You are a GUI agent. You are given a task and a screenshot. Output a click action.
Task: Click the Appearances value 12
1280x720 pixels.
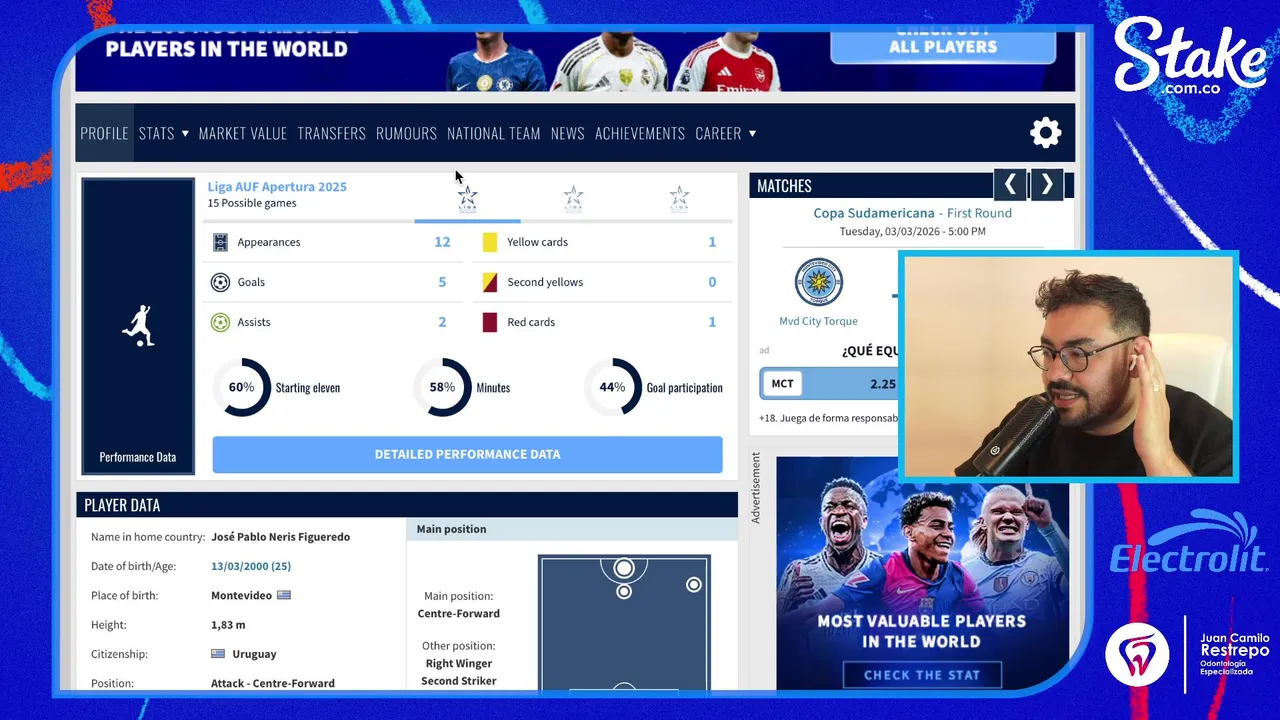click(x=442, y=242)
